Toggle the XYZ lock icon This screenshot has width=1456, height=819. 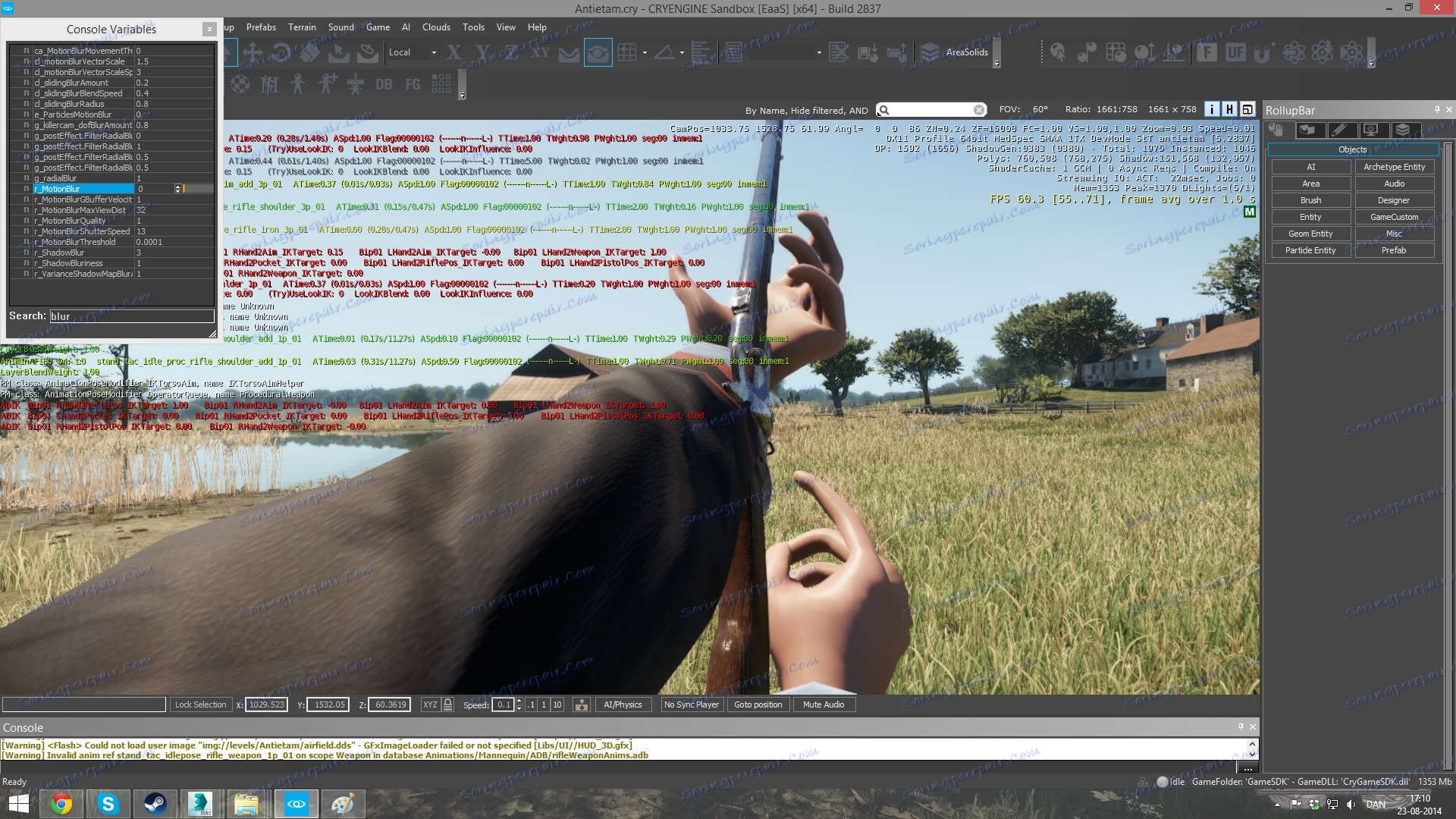(448, 704)
